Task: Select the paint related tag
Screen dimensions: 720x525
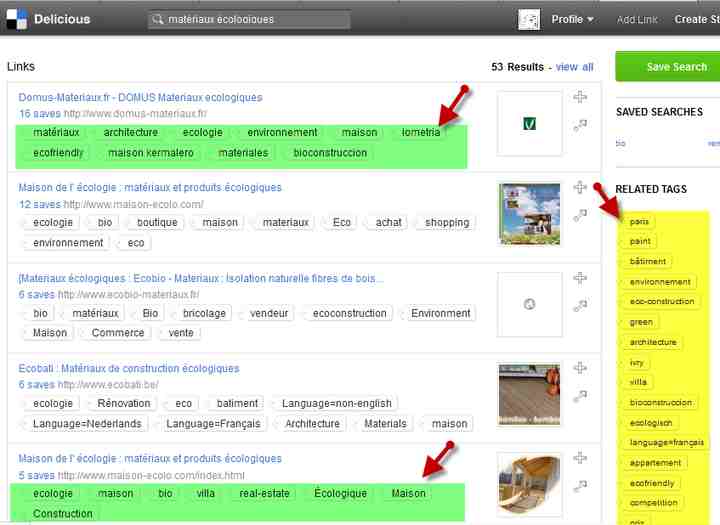Action: tap(640, 242)
